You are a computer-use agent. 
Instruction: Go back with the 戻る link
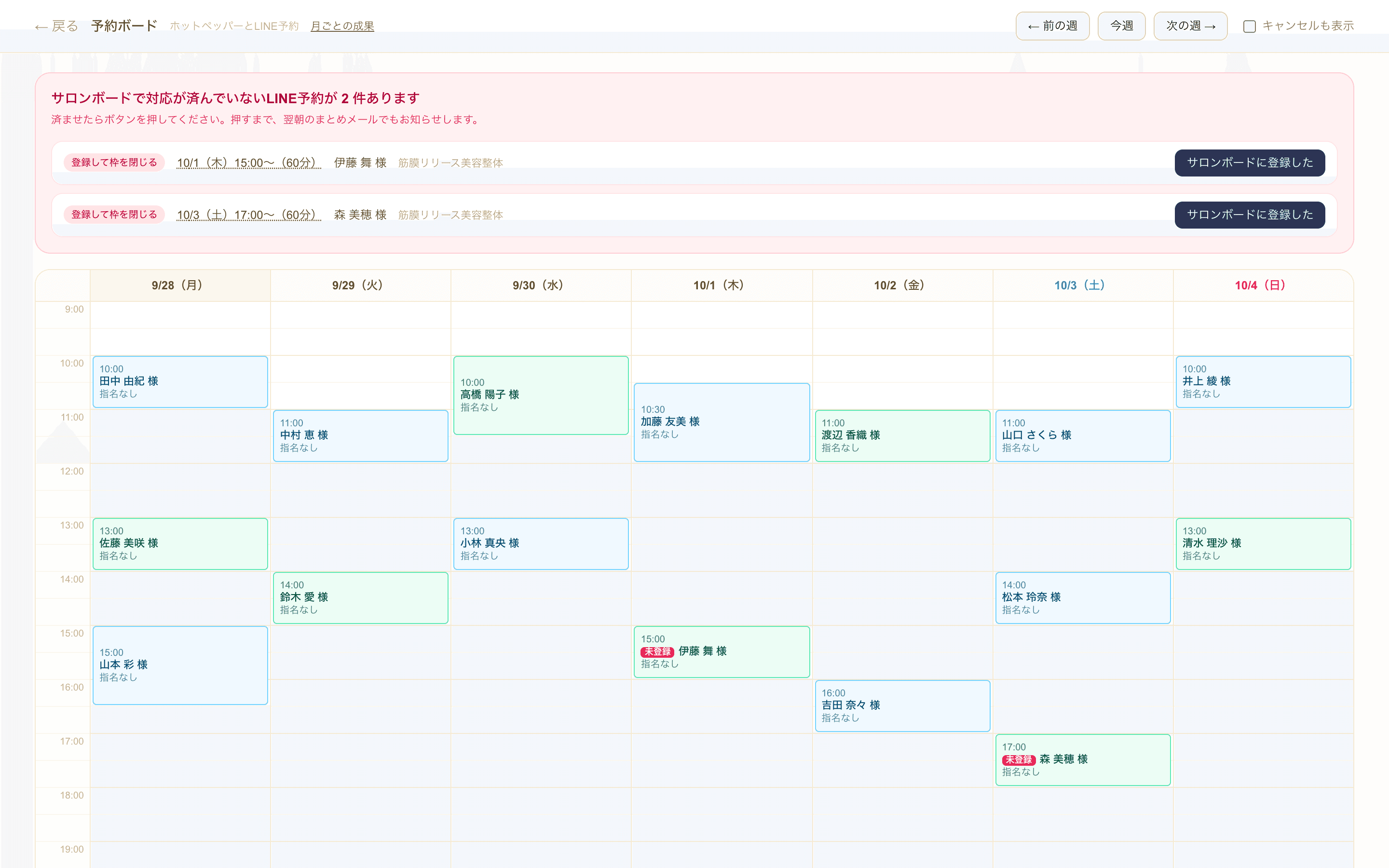tap(56, 26)
